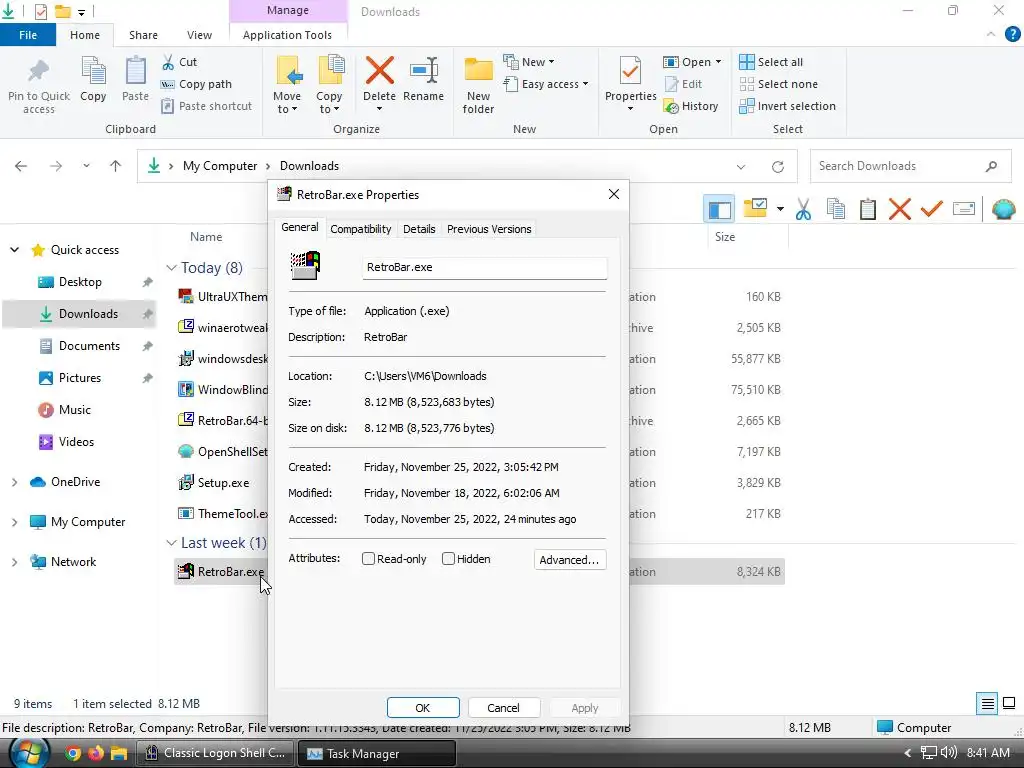Click the Copy ribbon button
This screenshot has width=1024, height=768.
tap(93, 80)
